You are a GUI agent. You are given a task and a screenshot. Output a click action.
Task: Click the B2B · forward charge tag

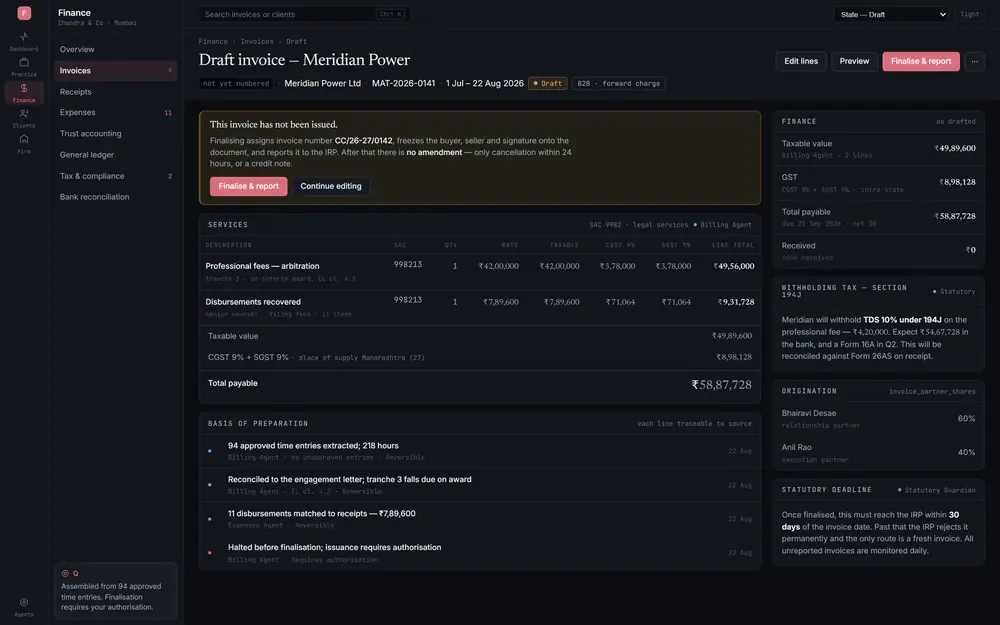coord(619,84)
